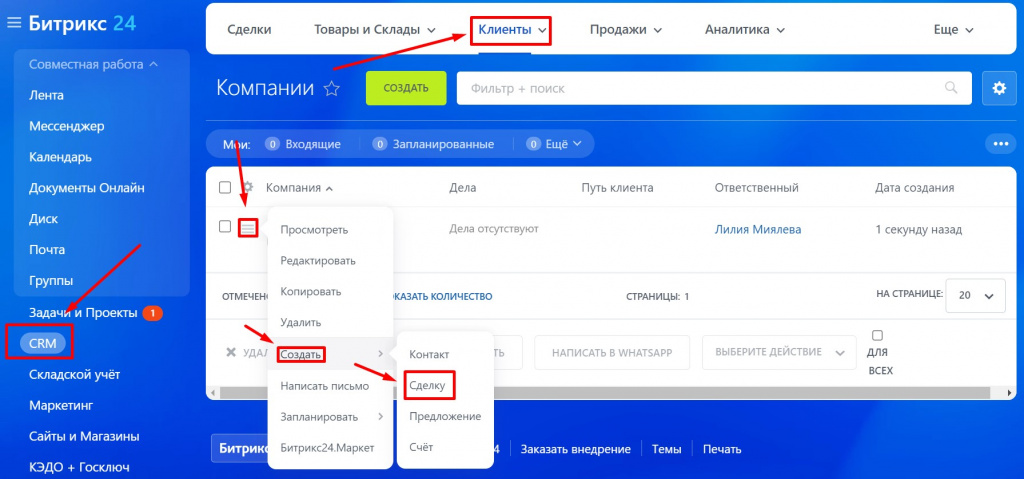1024x479 pixels.
Task: Open Складской учёт in sidebar
Action: 74,375
